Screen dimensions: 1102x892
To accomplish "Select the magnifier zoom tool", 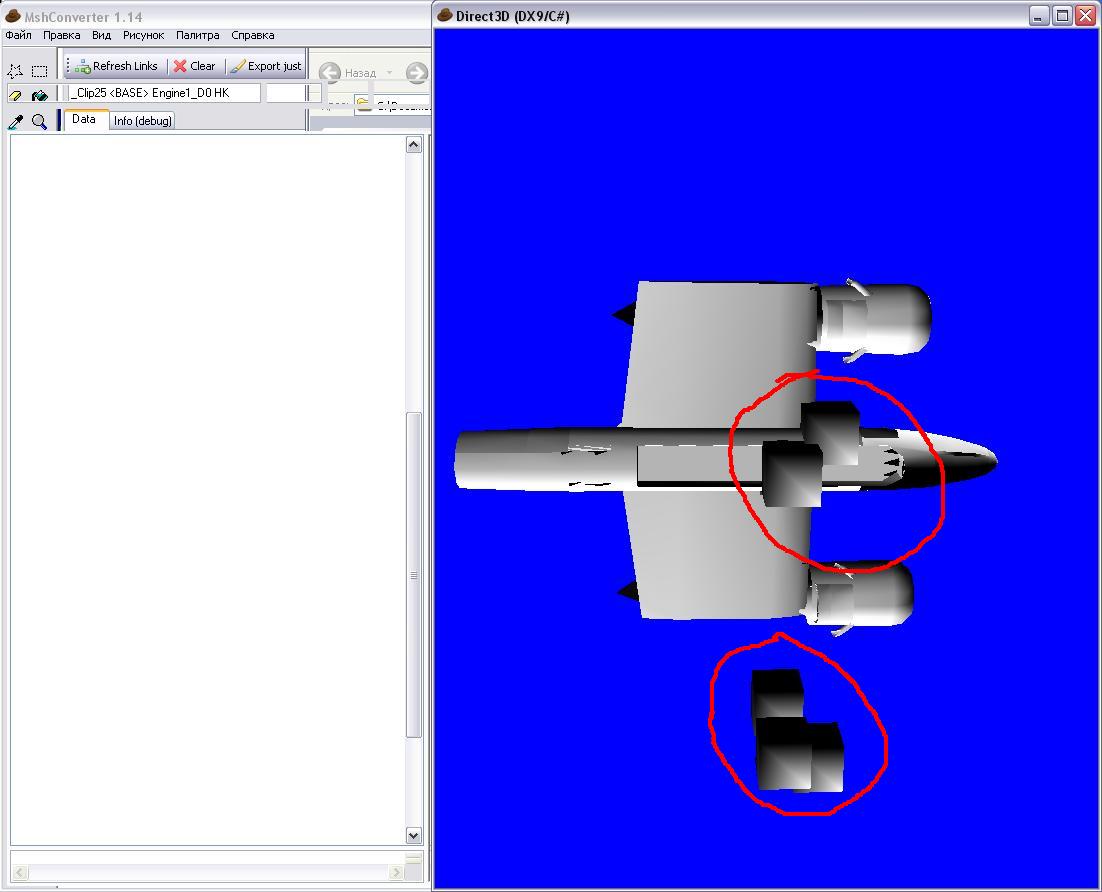I will [x=39, y=122].
